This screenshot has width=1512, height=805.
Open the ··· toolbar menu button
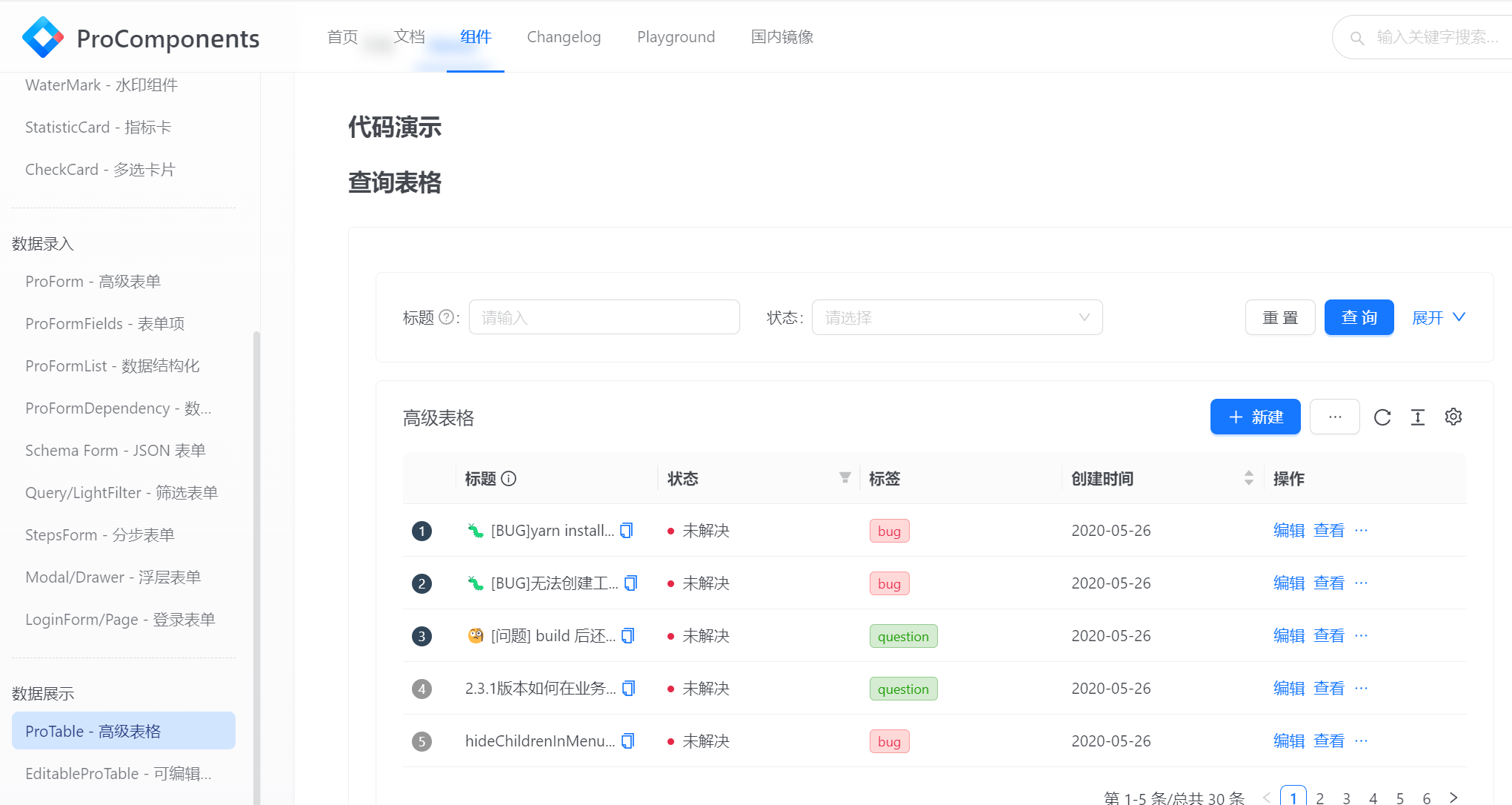pos(1335,417)
